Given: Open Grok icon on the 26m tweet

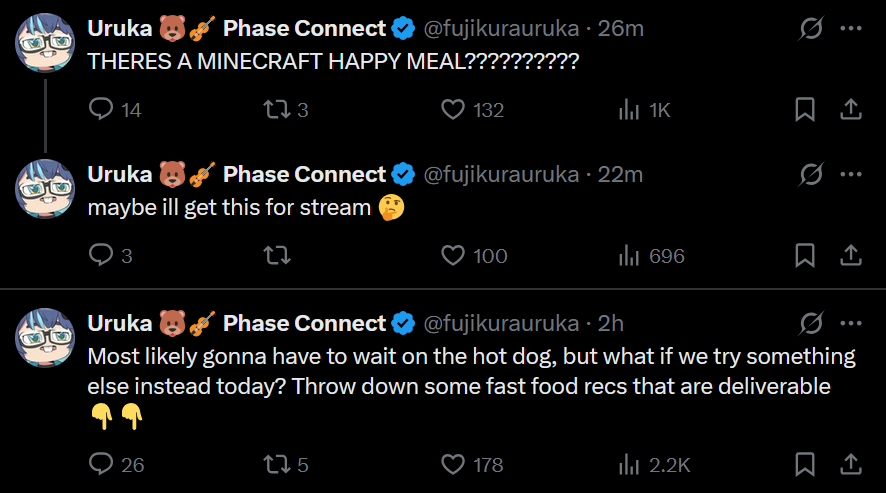Looking at the screenshot, I should [811, 28].
